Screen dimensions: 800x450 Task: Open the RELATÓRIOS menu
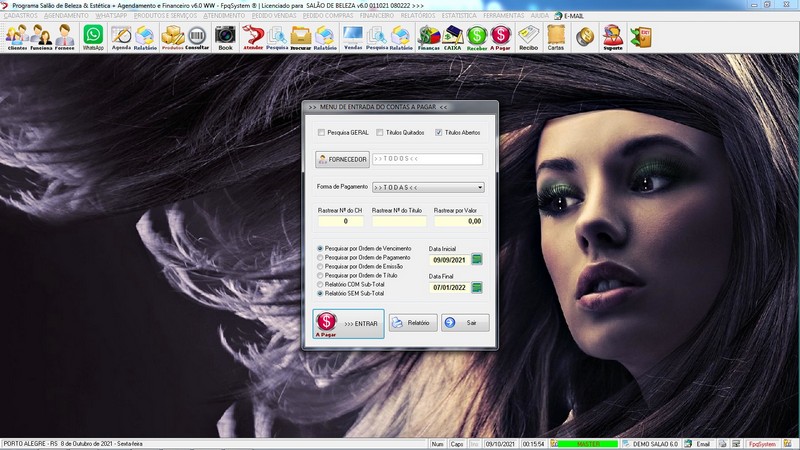419,16
